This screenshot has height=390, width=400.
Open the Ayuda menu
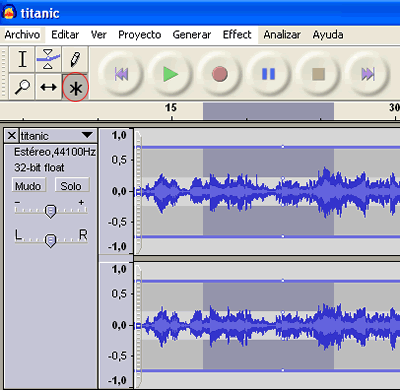tap(328, 34)
